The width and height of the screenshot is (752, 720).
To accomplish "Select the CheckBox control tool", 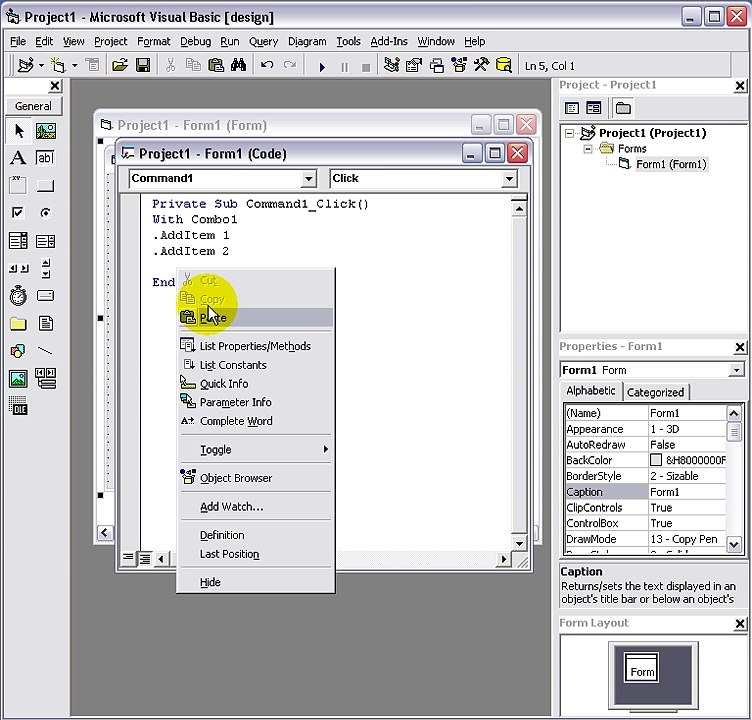I will [18, 212].
